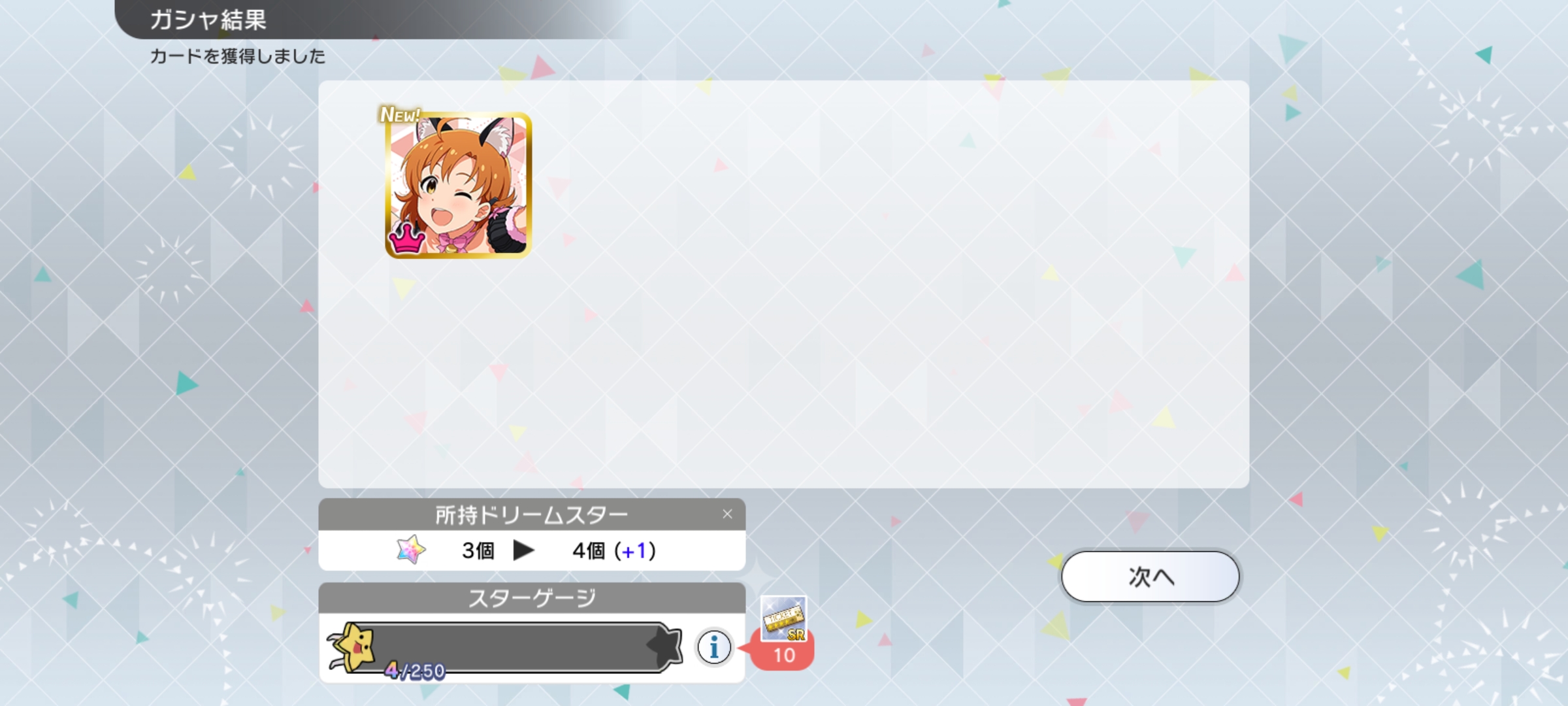Image resolution: width=1568 pixels, height=706 pixels.
Task: Tap the red 10 reward bubble
Action: point(783,654)
